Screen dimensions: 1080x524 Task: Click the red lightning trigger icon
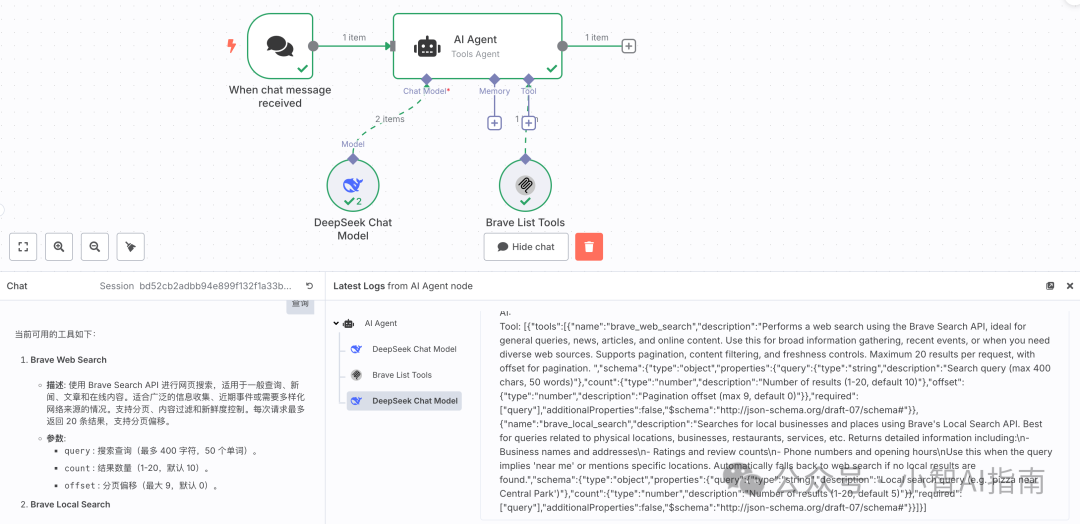click(x=232, y=46)
